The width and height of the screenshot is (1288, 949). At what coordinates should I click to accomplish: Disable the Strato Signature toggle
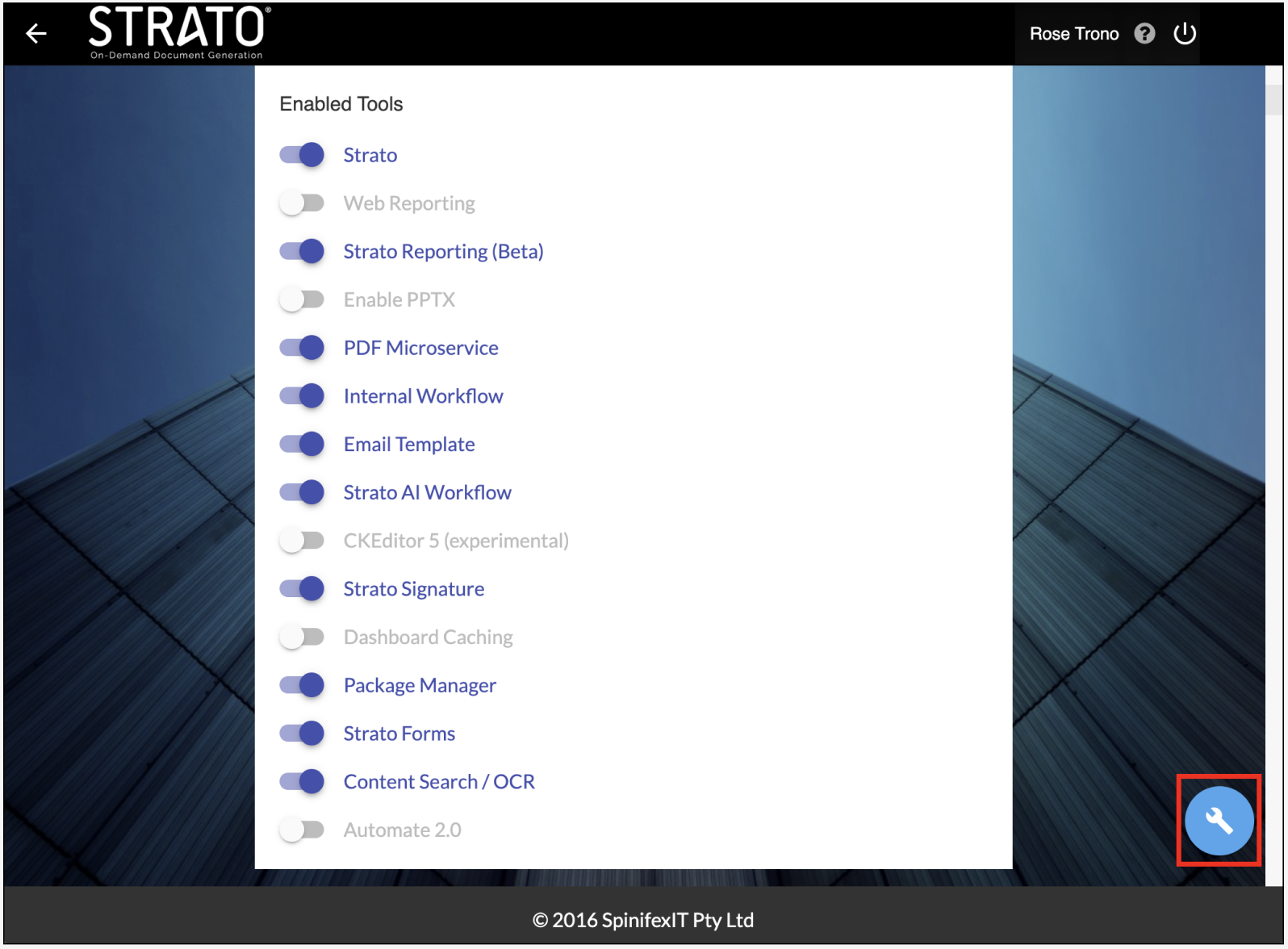click(x=302, y=589)
